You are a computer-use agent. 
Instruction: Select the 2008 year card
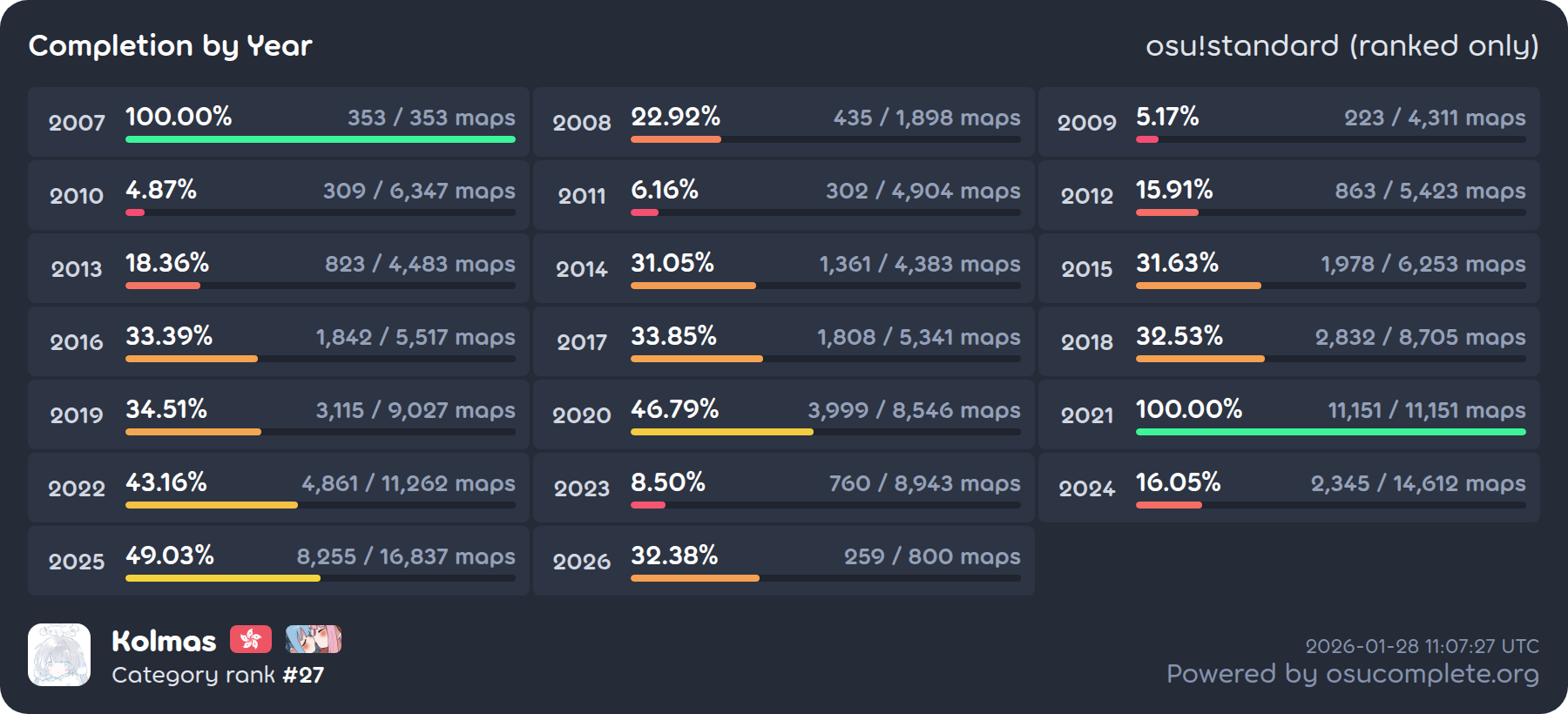[x=783, y=122]
